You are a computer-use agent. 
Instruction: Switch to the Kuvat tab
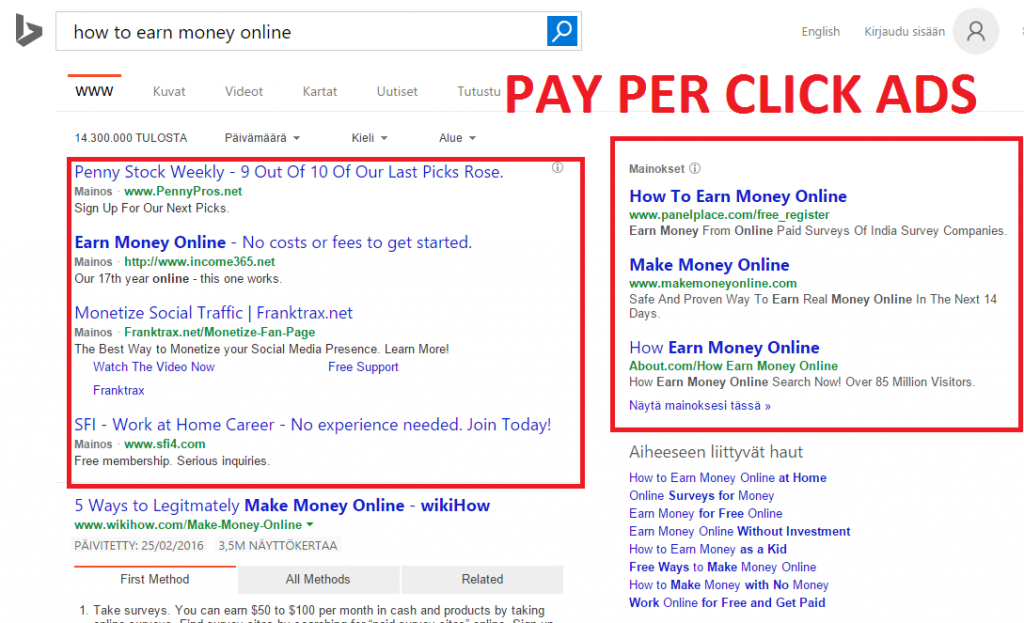(169, 91)
